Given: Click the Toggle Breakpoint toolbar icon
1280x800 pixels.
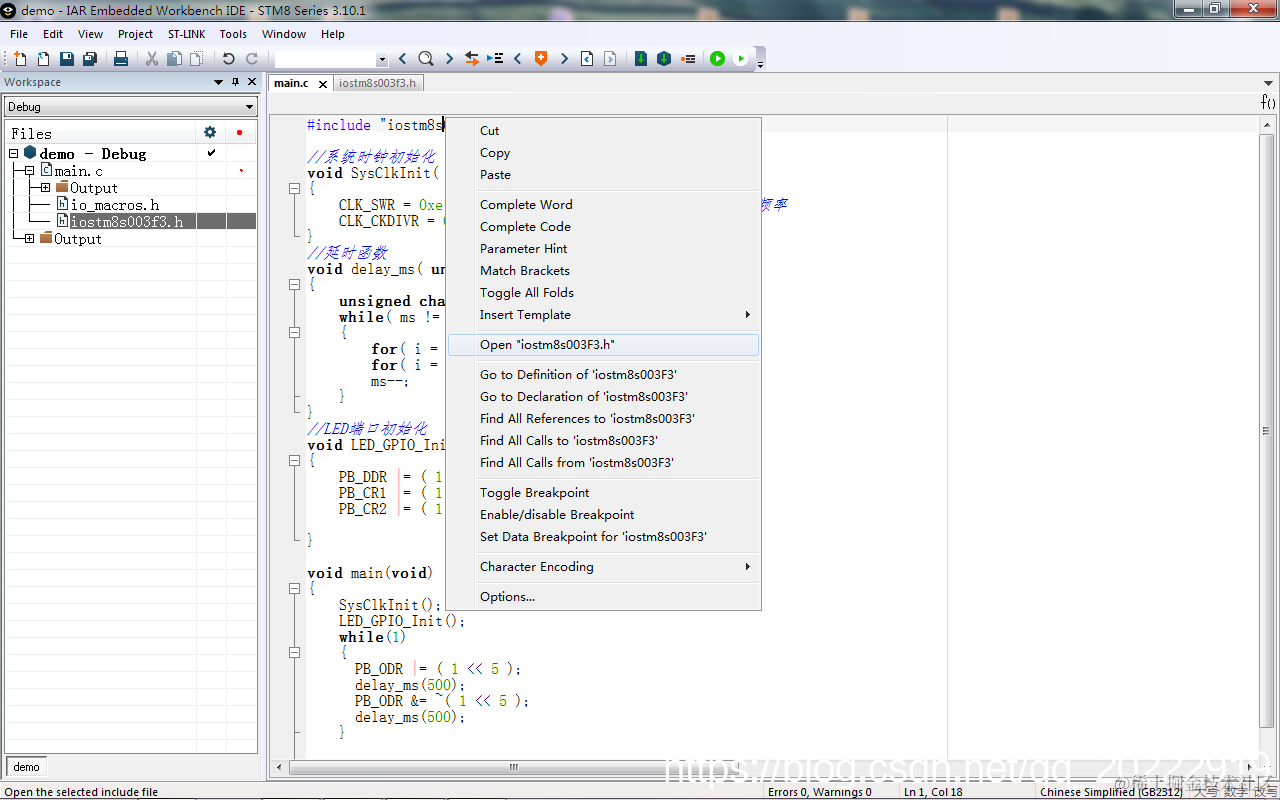Looking at the screenshot, I should coord(688,59).
